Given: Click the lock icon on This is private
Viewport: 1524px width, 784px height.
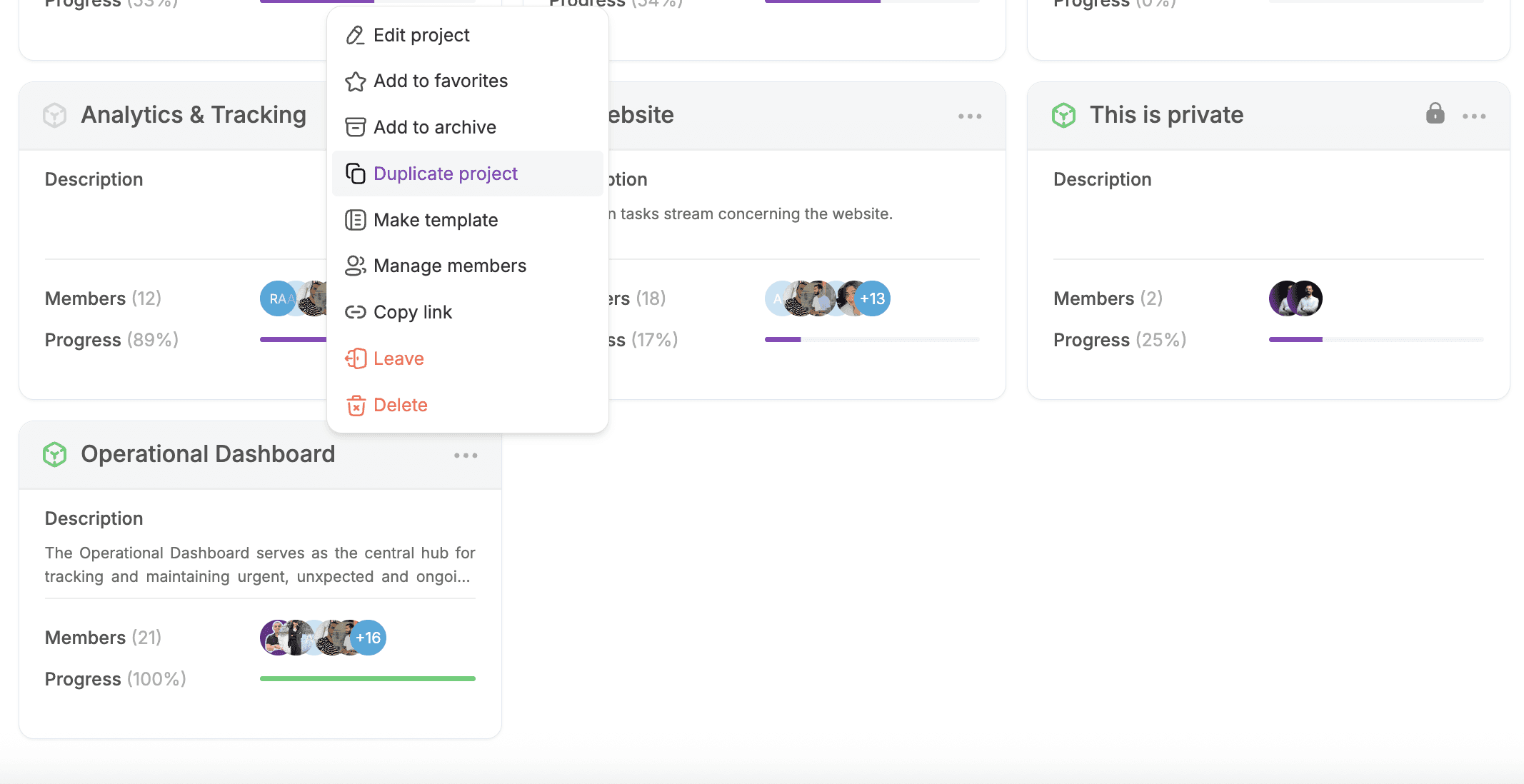Looking at the screenshot, I should [1435, 114].
